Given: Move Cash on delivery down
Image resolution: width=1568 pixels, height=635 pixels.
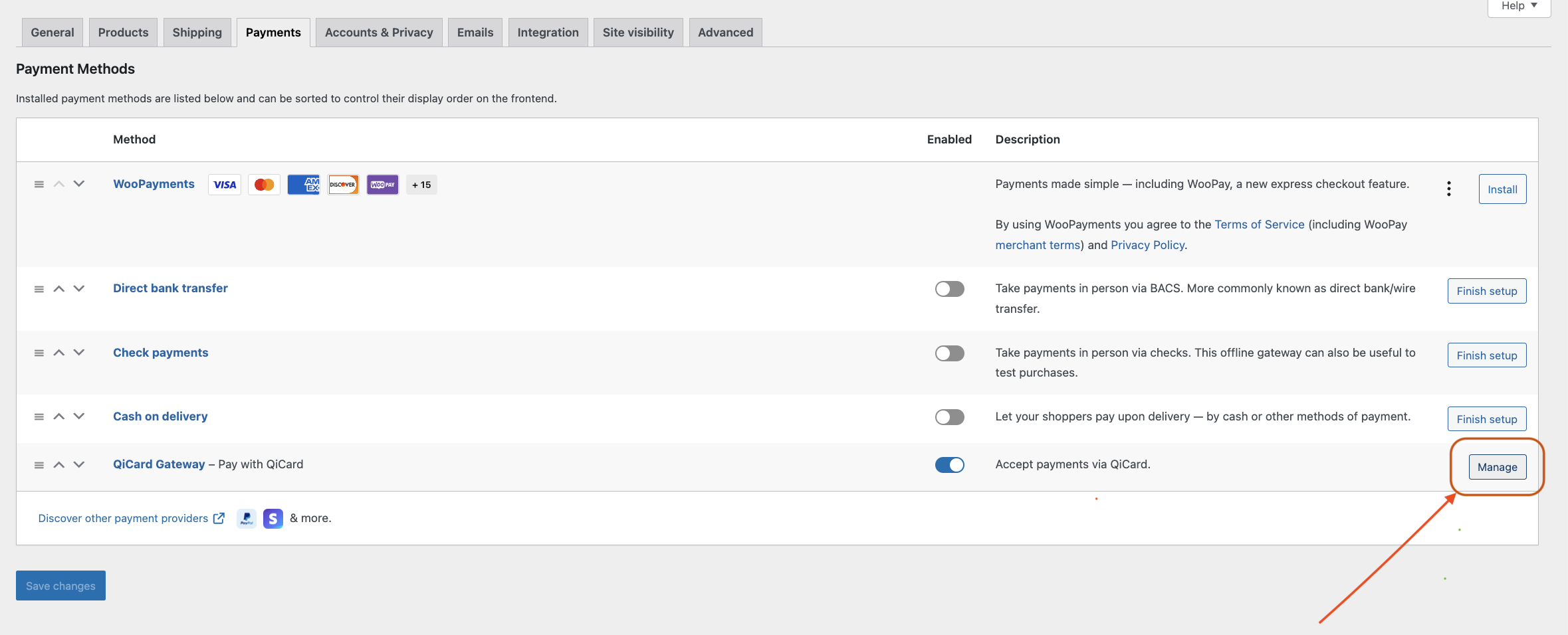Looking at the screenshot, I should (x=79, y=416).
